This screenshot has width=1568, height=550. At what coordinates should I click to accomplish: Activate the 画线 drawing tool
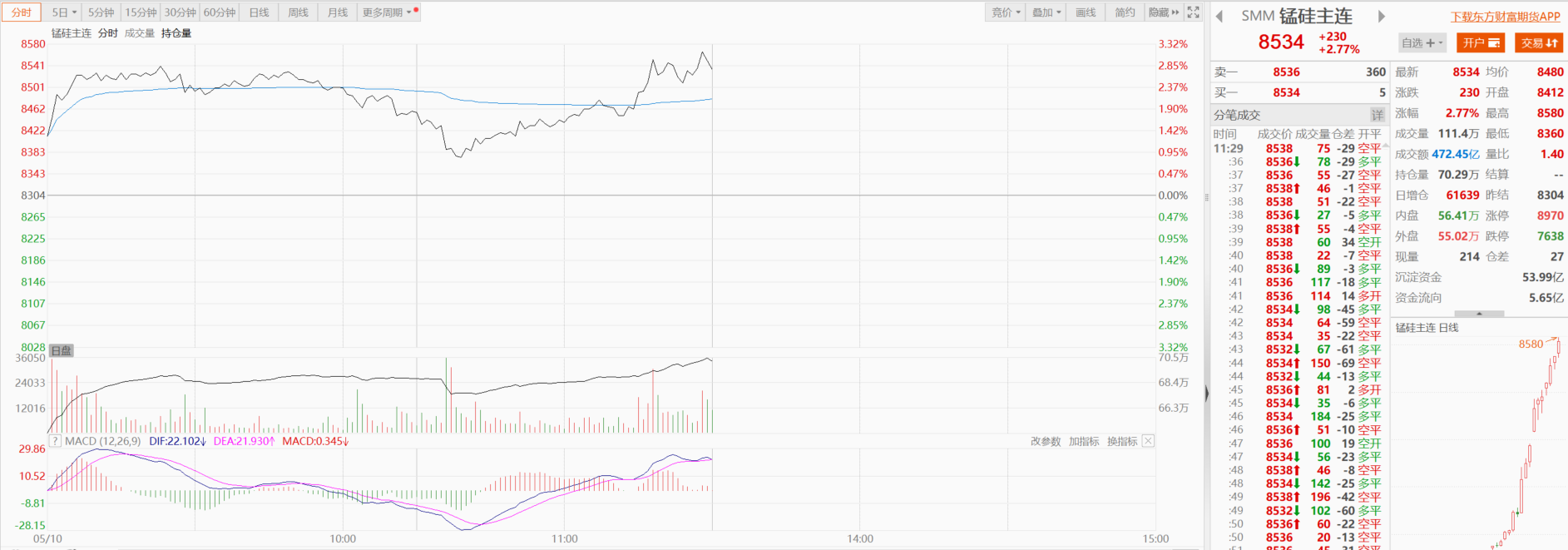(x=1086, y=12)
